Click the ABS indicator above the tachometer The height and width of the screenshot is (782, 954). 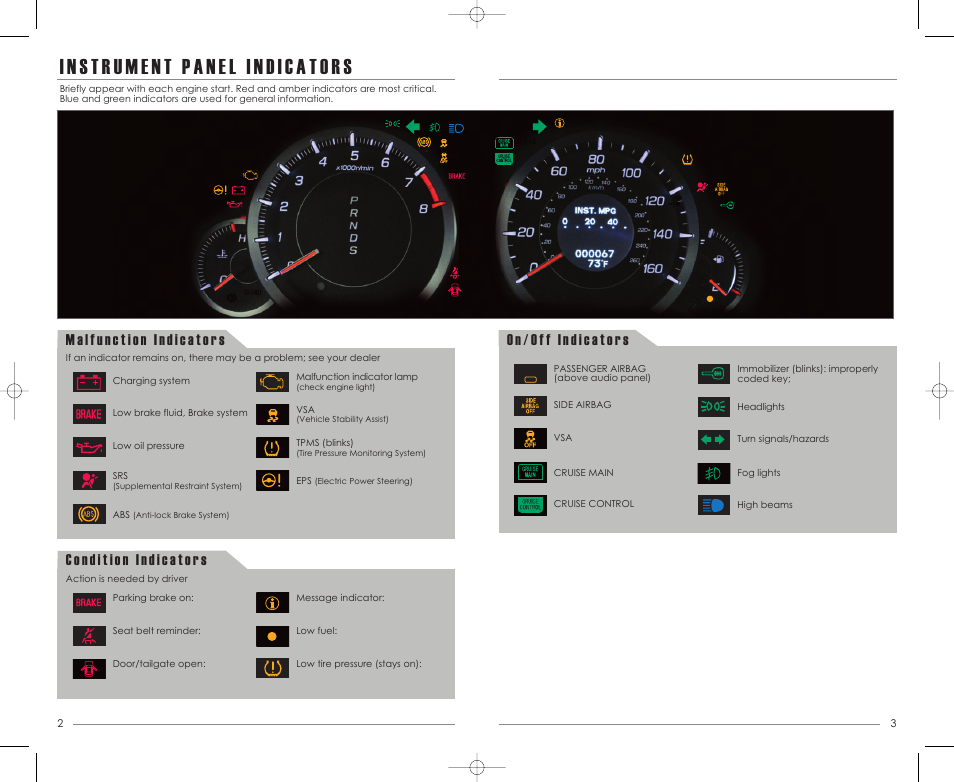[x=424, y=142]
